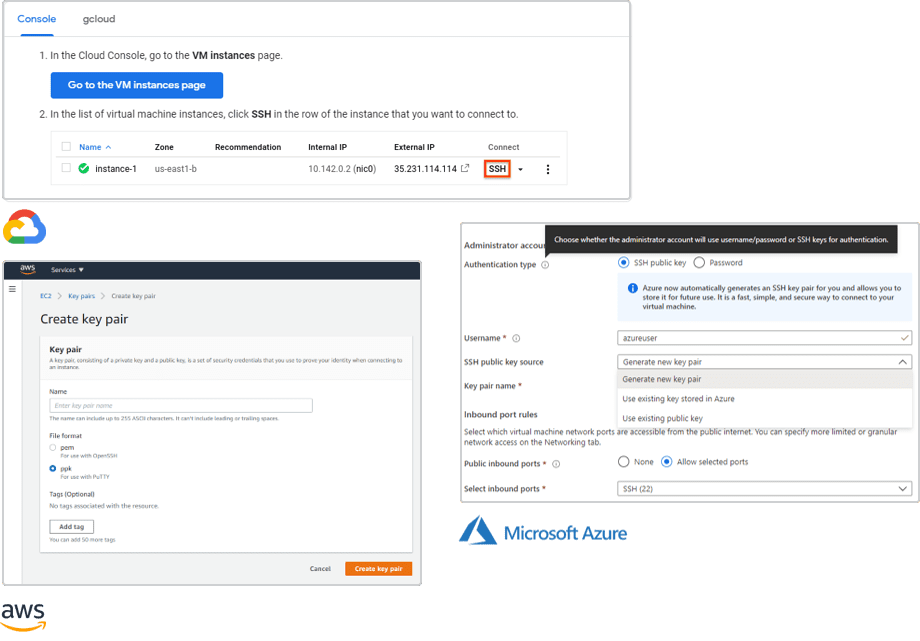
Task: Sort by the Name column header
Action: (94, 147)
